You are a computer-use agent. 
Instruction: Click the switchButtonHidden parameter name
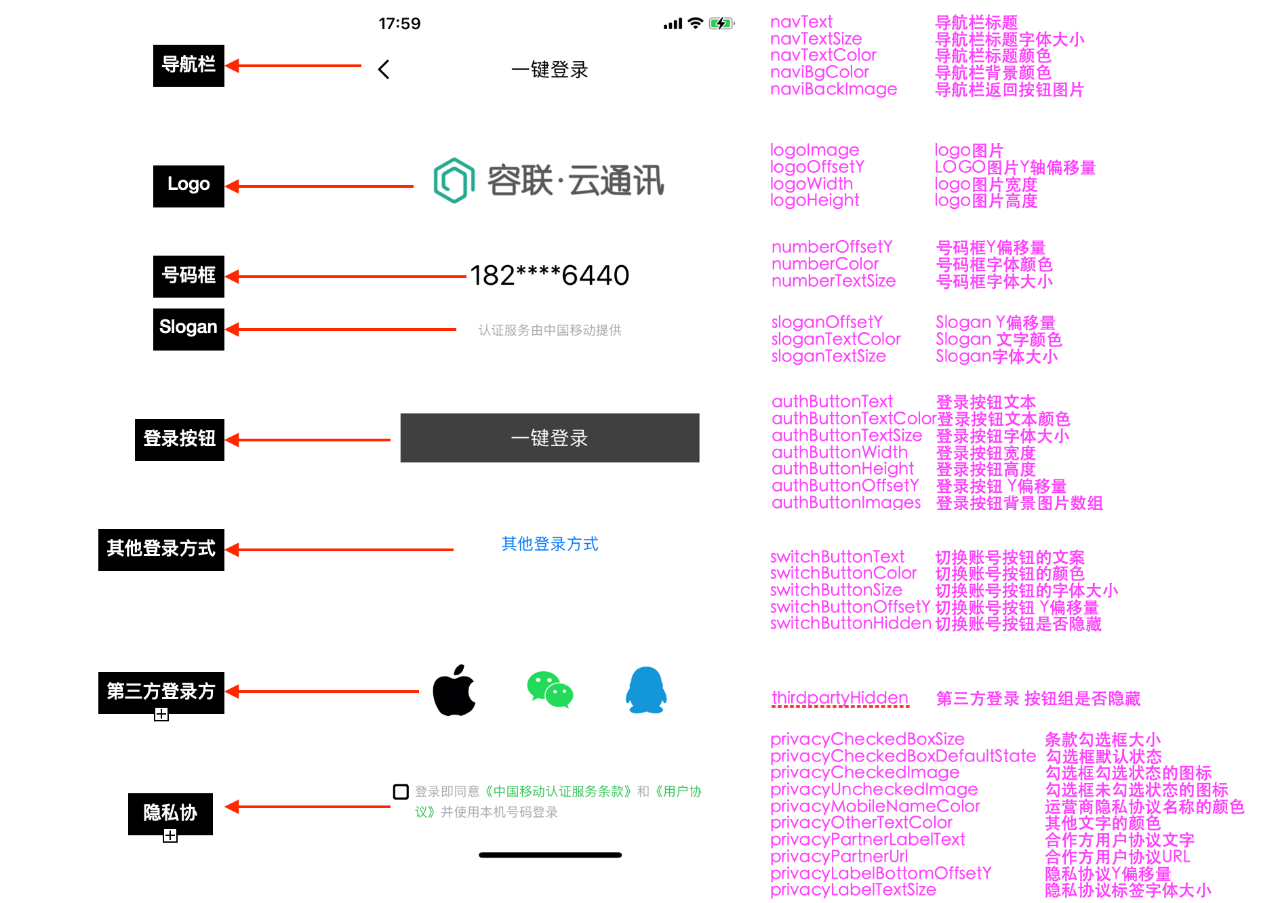click(x=851, y=623)
